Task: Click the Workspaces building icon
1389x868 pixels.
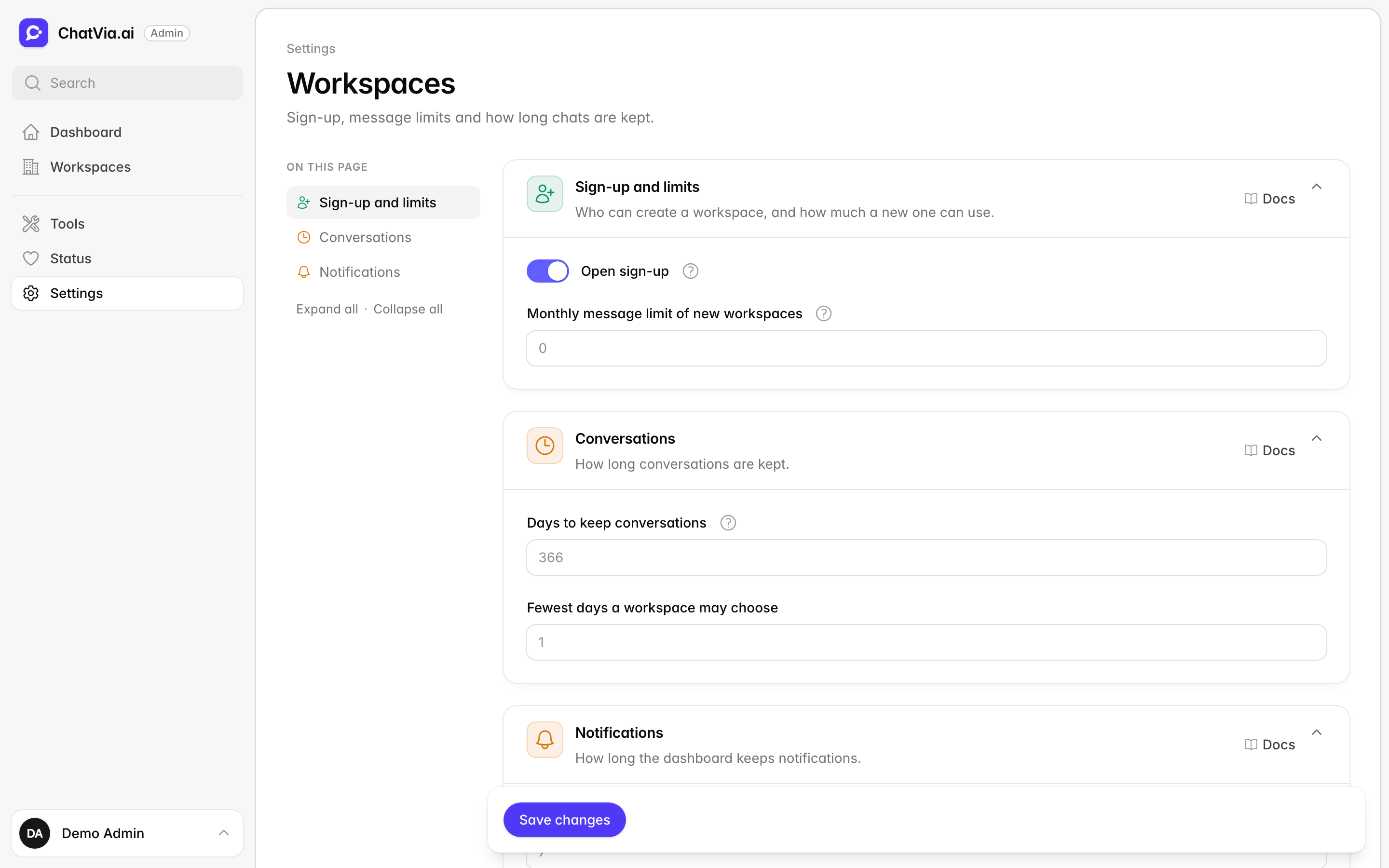Action: [31, 167]
